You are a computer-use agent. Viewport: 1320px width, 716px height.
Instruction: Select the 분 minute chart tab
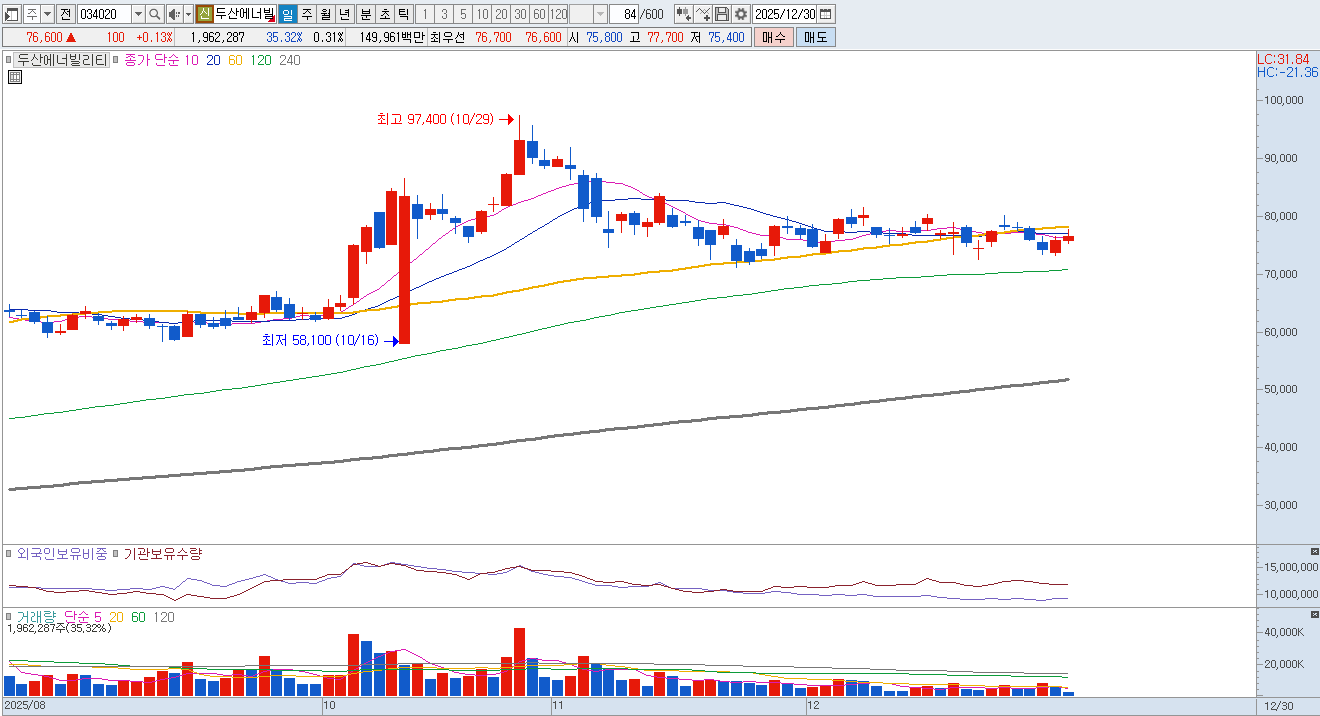coord(365,14)
